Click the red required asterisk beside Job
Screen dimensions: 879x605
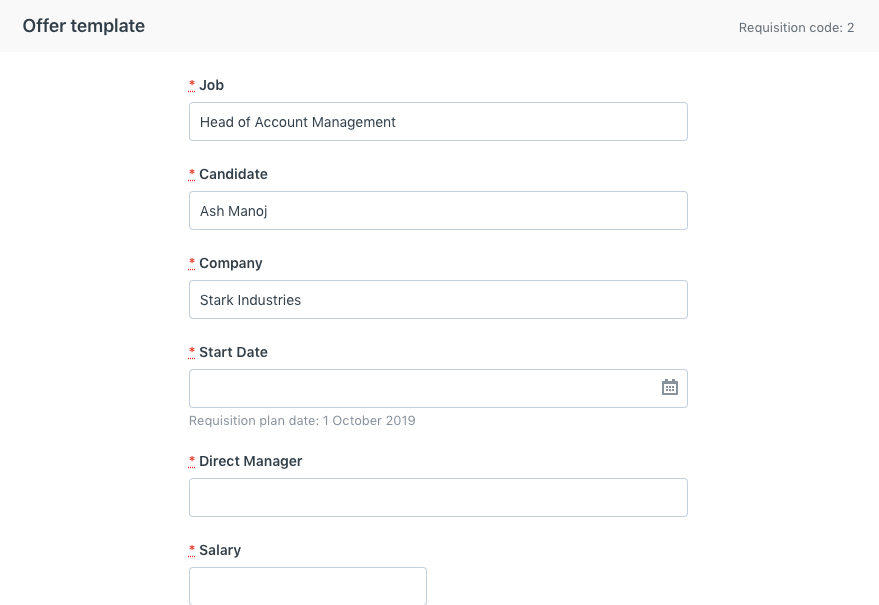point(192,85)
